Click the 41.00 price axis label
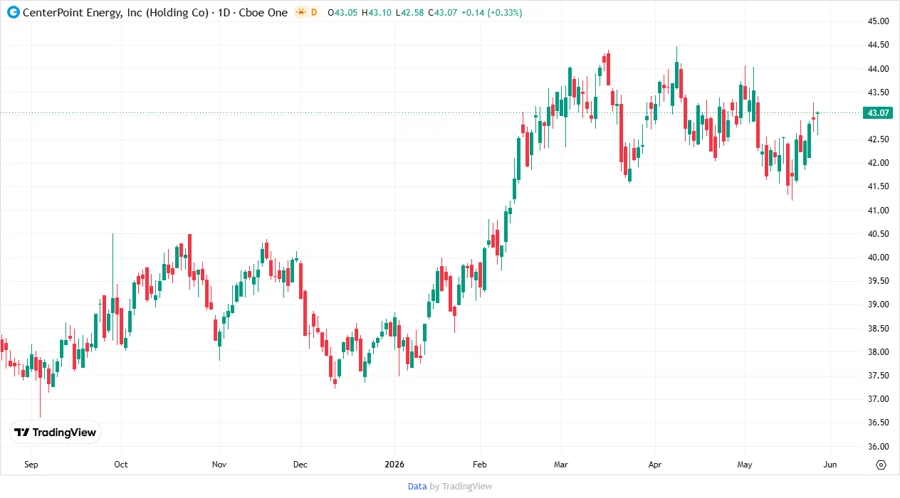The width and height of the screenshot is (900, 498). [x=878, y=211]
